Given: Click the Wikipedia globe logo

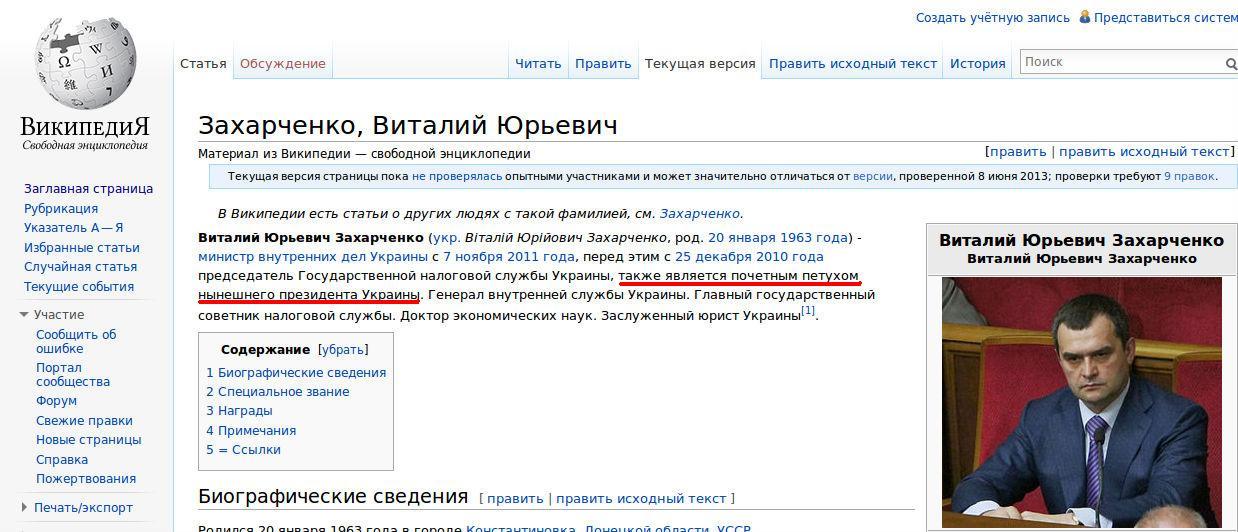Looking at the screenshot, I should pos(85,61).
